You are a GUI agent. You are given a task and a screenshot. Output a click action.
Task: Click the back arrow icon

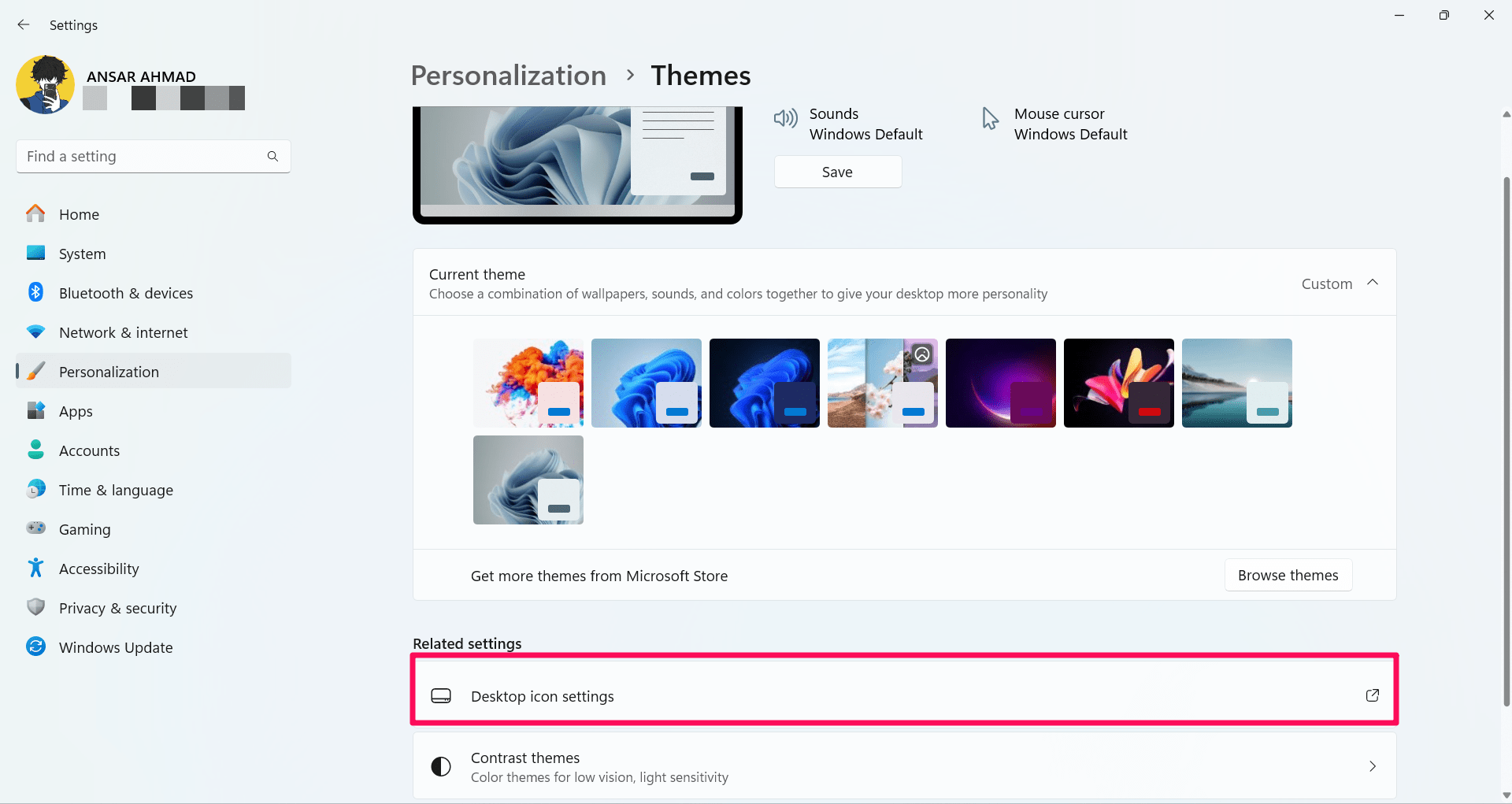click(24, 25)
